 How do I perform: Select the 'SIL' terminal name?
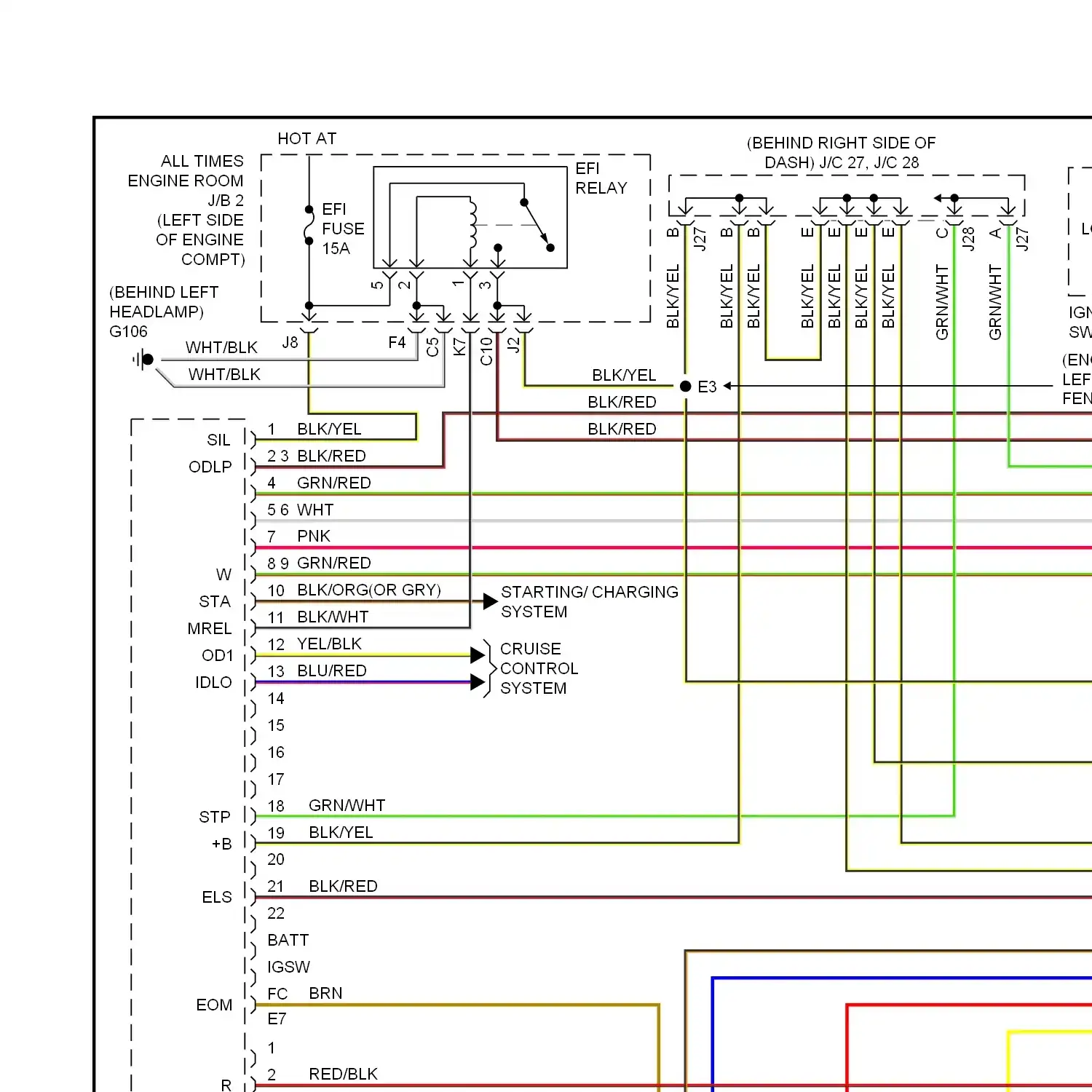click(218, 440)
